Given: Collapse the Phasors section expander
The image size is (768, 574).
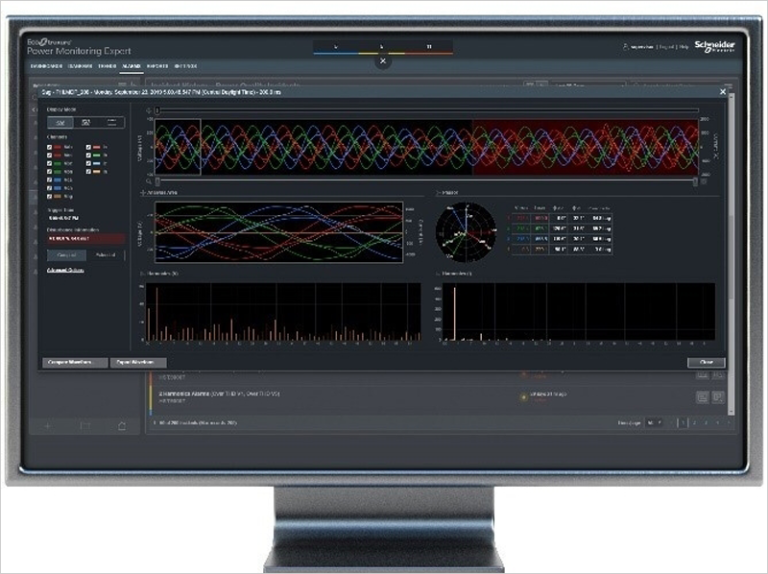Looking at the screenshot, I should 437,191.
